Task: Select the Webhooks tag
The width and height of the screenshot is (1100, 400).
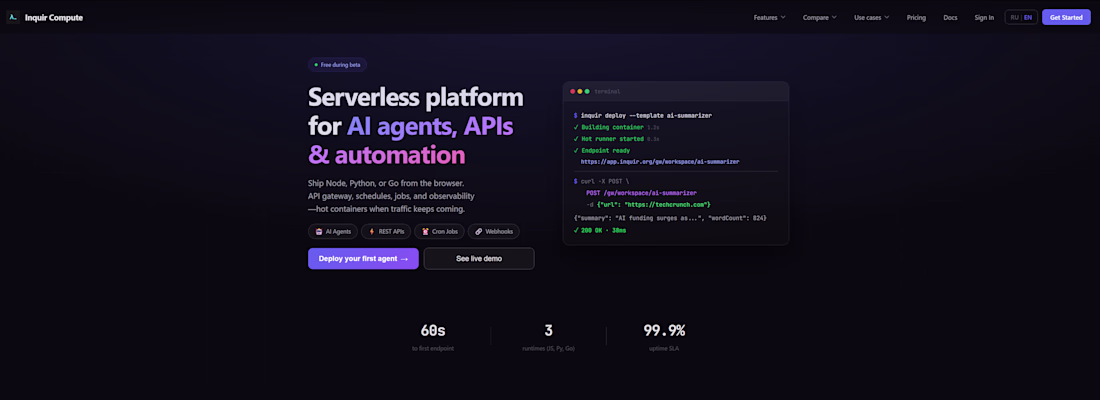Action: (494, 232)
